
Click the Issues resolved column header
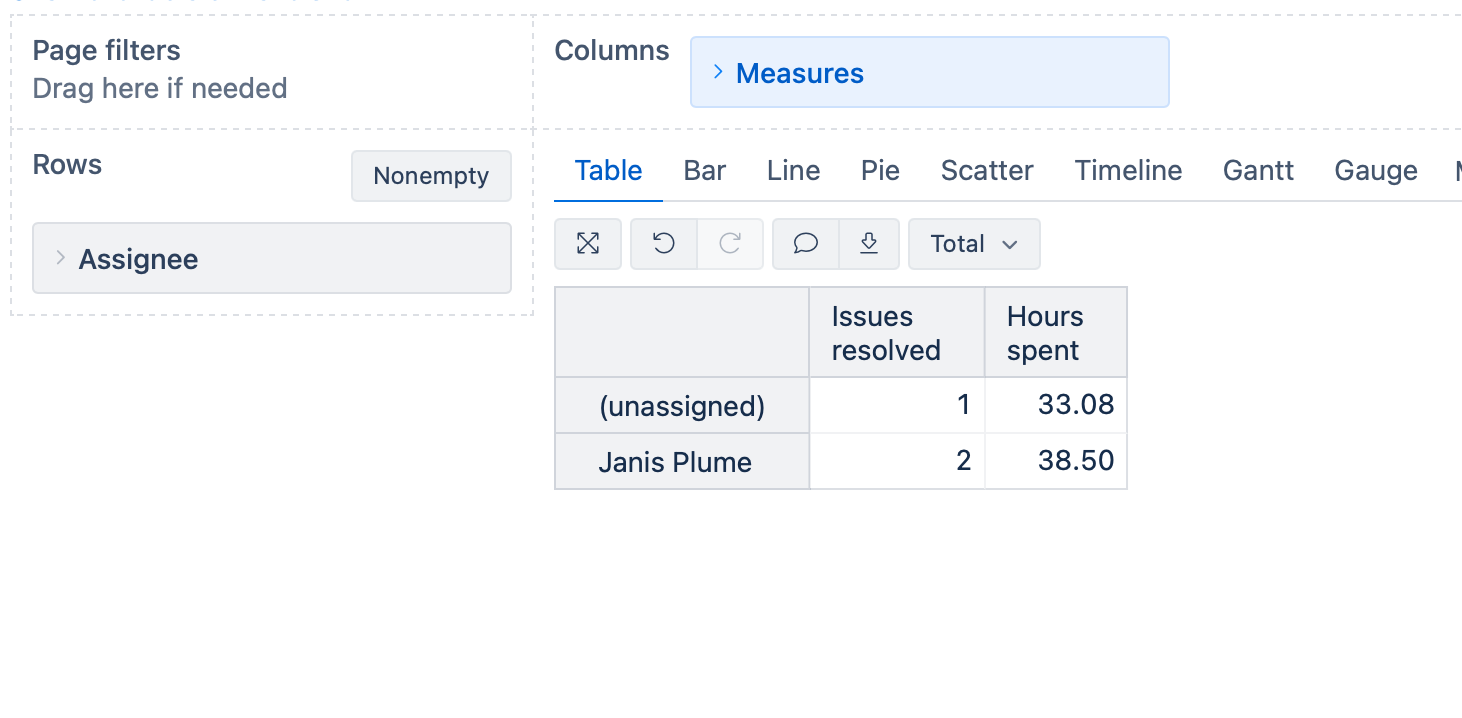point(886,333)
